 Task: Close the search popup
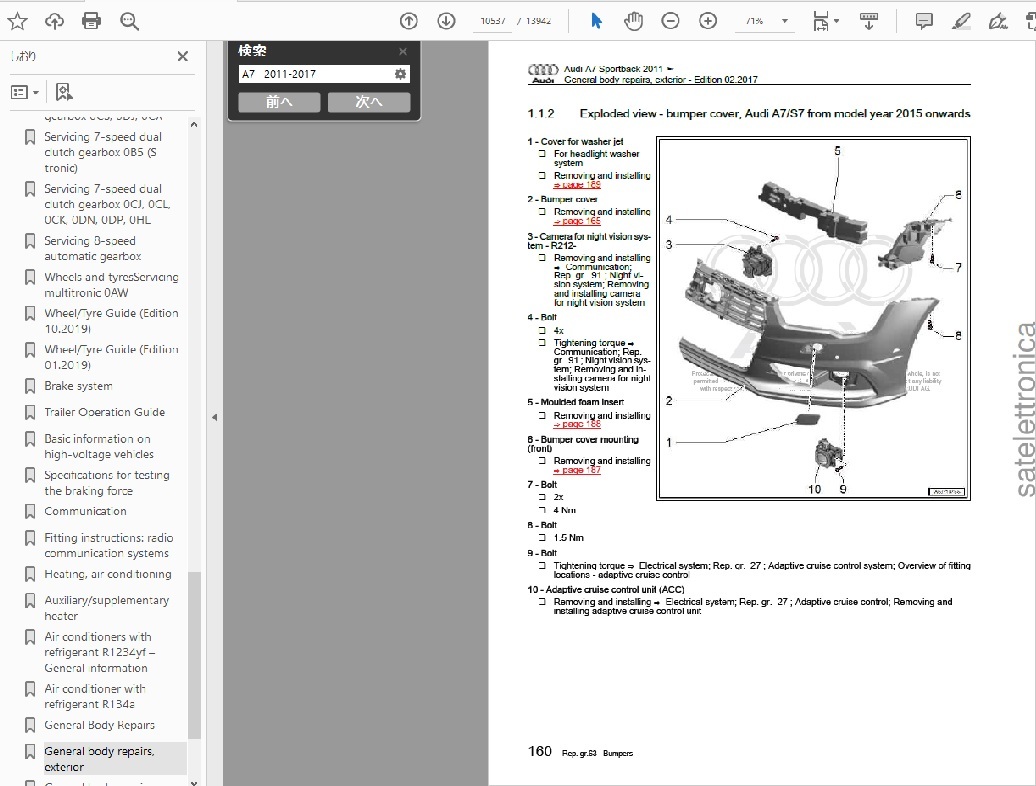click(x=403, y=51)
